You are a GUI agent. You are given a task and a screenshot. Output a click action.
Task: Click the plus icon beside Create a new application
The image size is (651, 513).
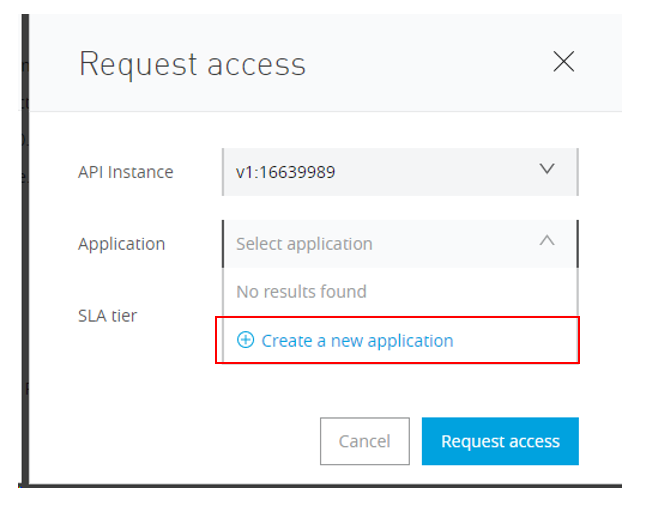click(x=245, y=340)
